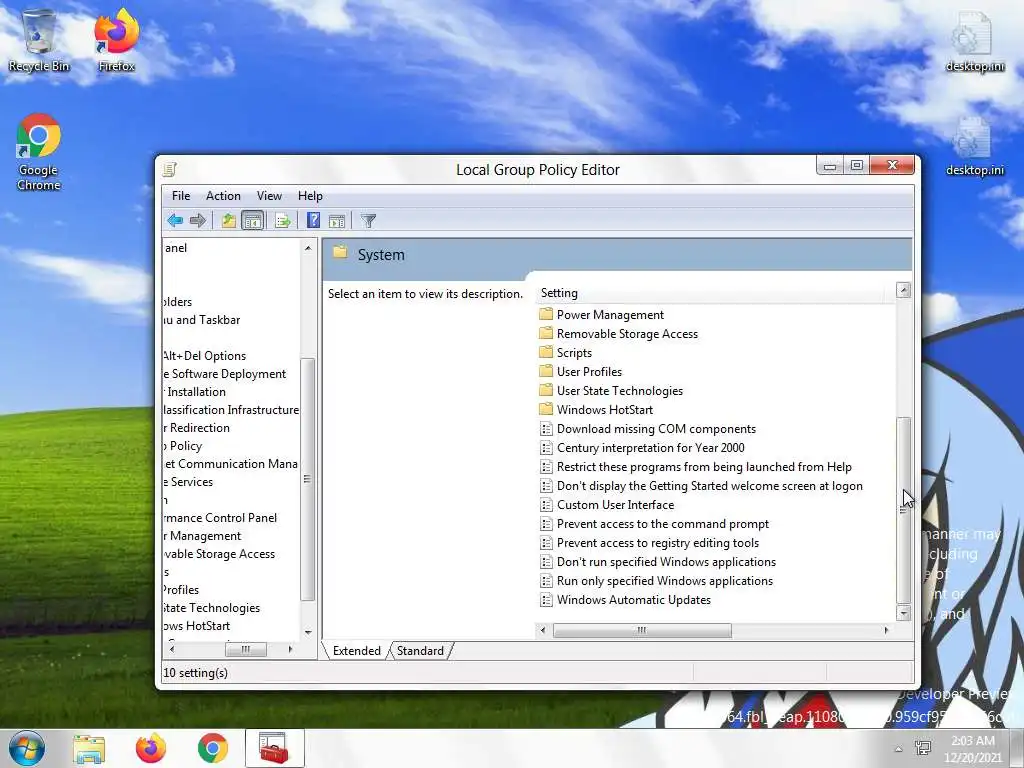Click the tree pane vertical scrollbar thumb
This screenshot has height=768, width=1024.
[x=308, y=479]
